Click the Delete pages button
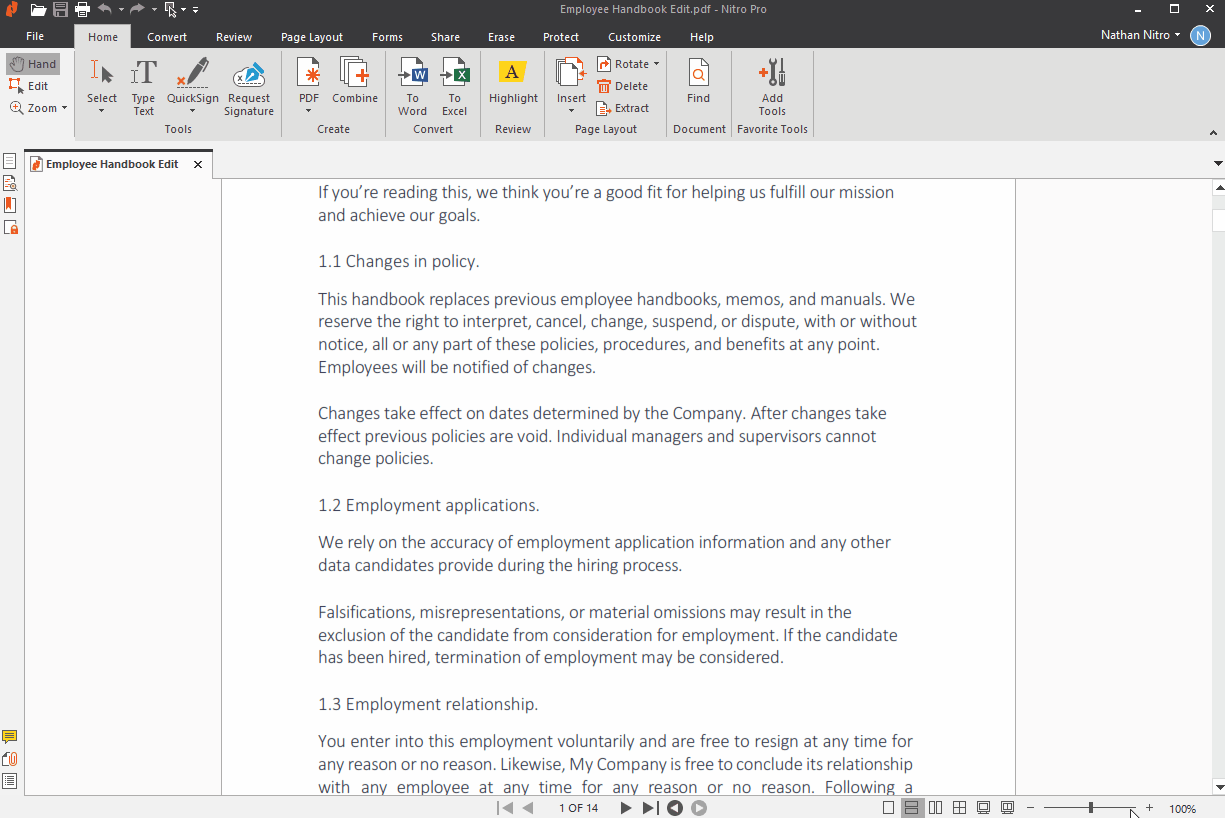Image resolution: width=1225 pixels, height=818 pixels. pyautogui.click(x=623, y=86)
